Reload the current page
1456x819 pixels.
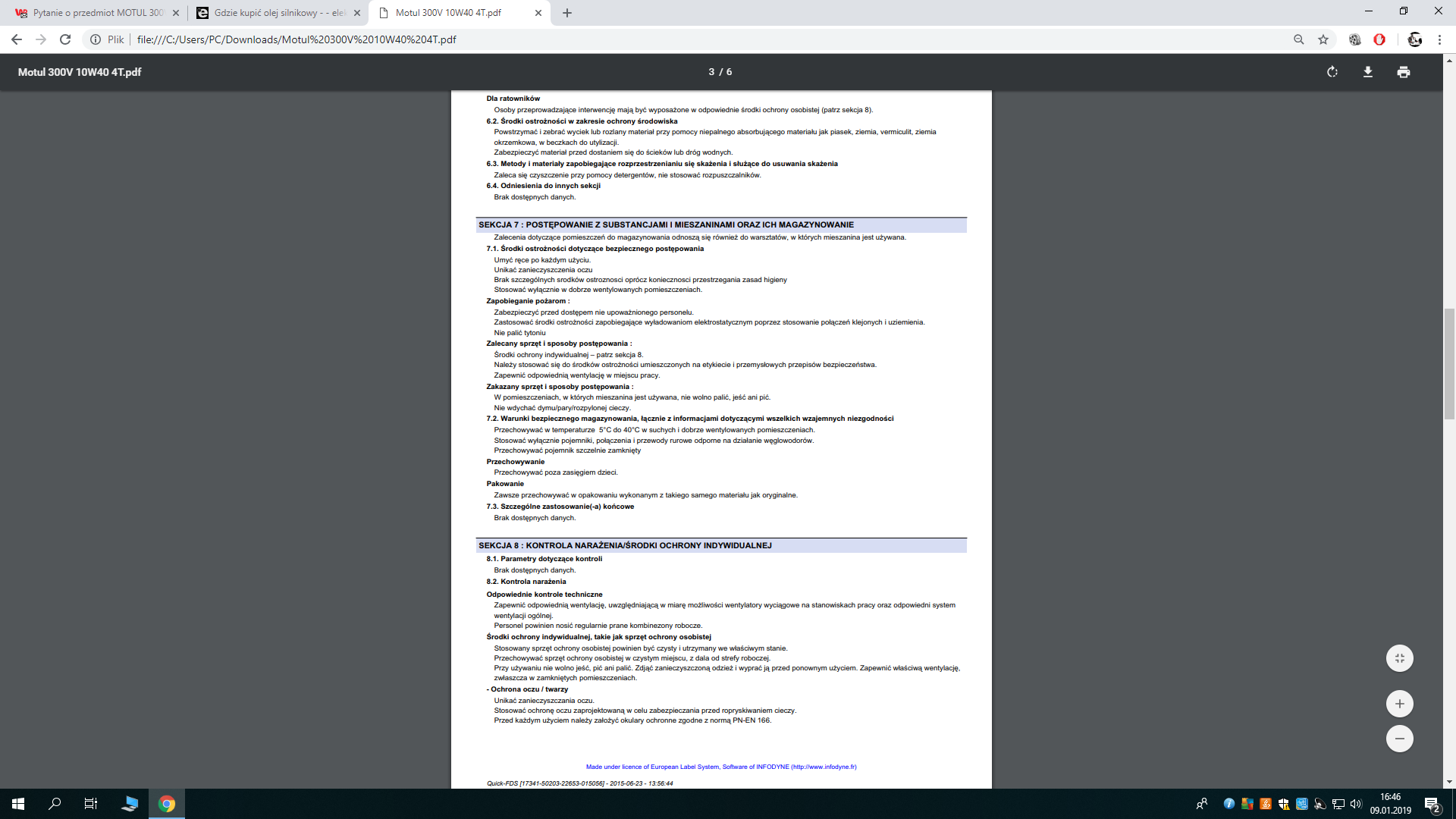[65, 39]
